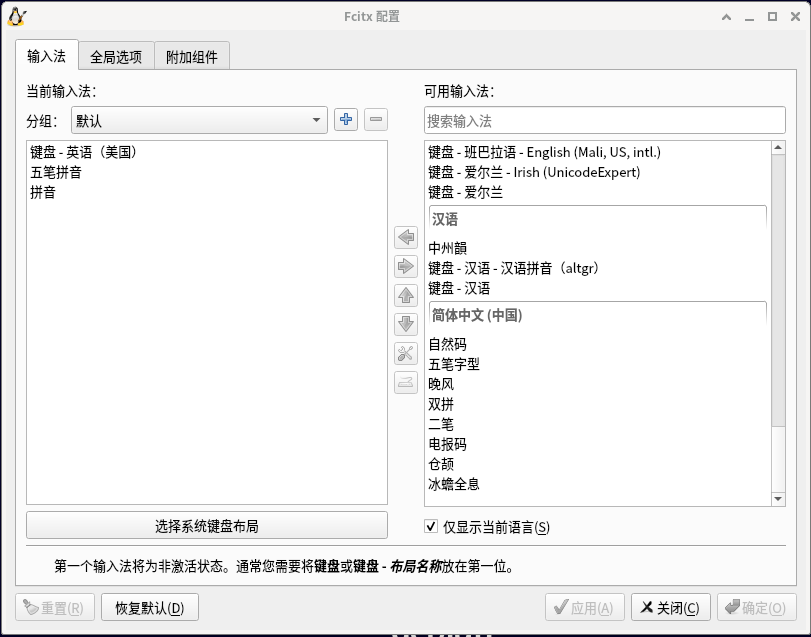Select 二笔 input method
Image resolution: width=811 pixels, height=637 pixels.
(x=598, y=424)
